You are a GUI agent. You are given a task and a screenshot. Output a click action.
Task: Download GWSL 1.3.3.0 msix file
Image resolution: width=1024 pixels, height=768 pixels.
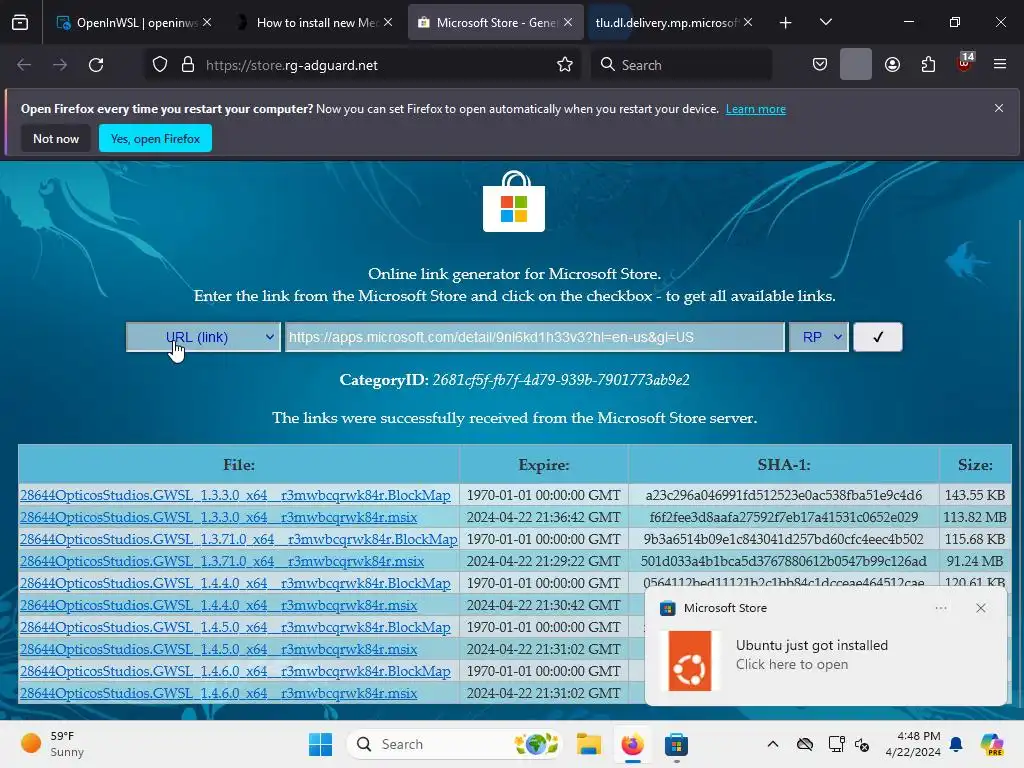pyautogui.click(x=218, y=517)
